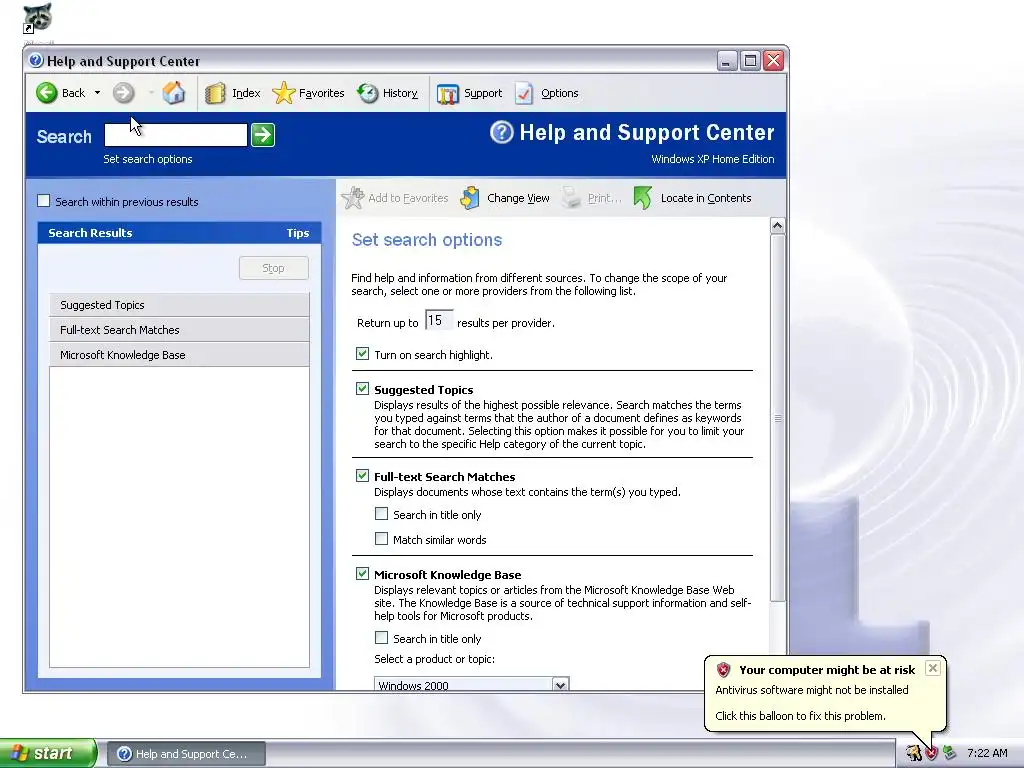Expand the Microsoft Knowledge Base results header
The width and height of the screenshot is (1024, 768).
tap(180, 355)
